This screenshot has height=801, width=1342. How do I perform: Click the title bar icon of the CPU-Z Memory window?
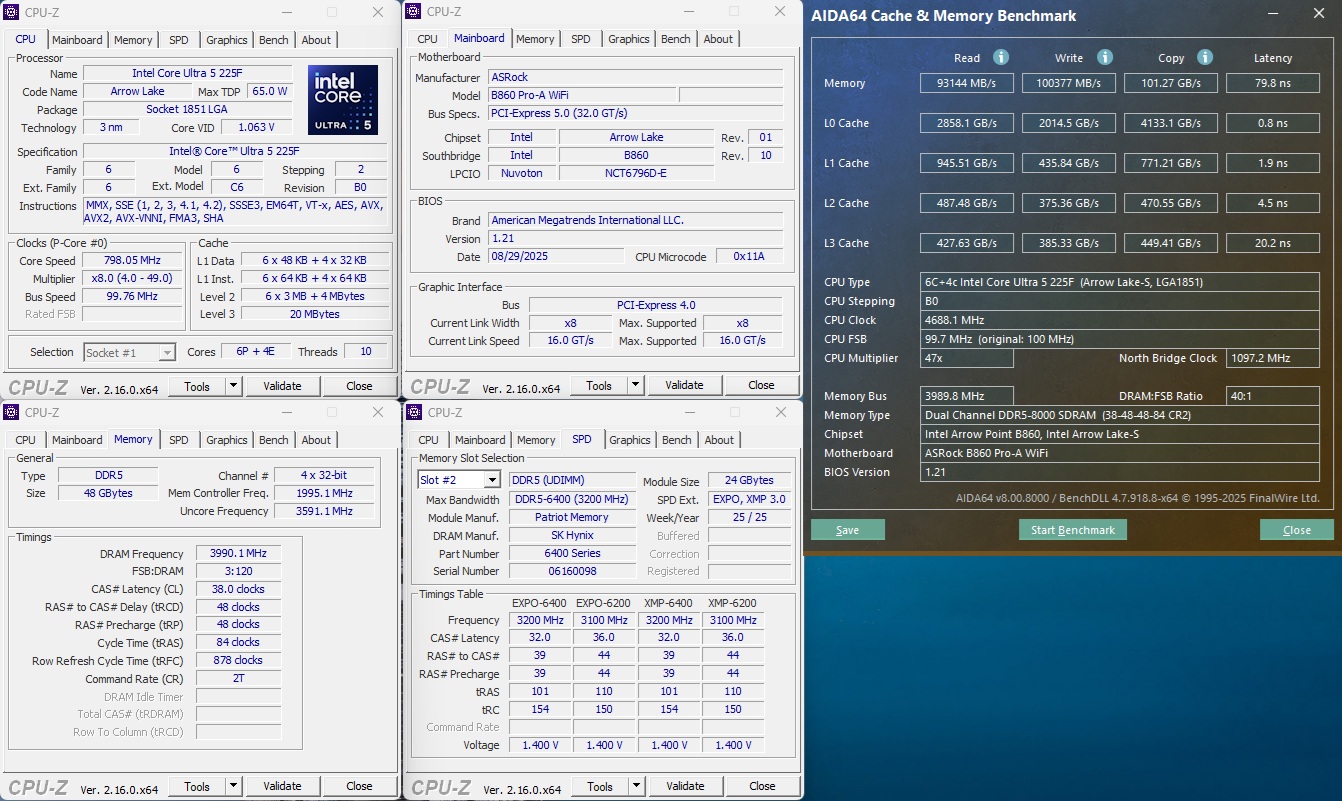[12, 412]
